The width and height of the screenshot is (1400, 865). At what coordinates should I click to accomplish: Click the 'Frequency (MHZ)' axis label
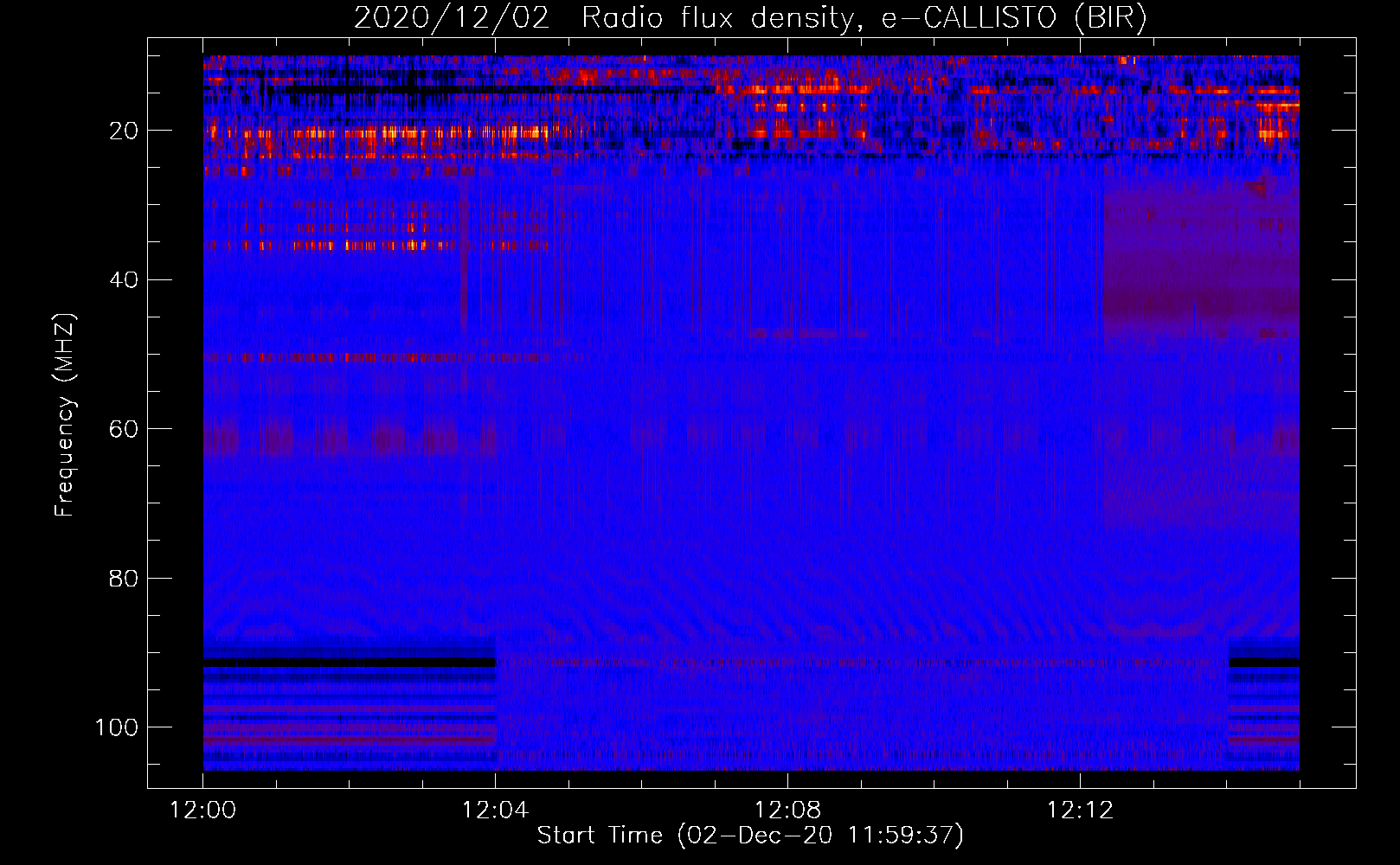pos(65,415)
